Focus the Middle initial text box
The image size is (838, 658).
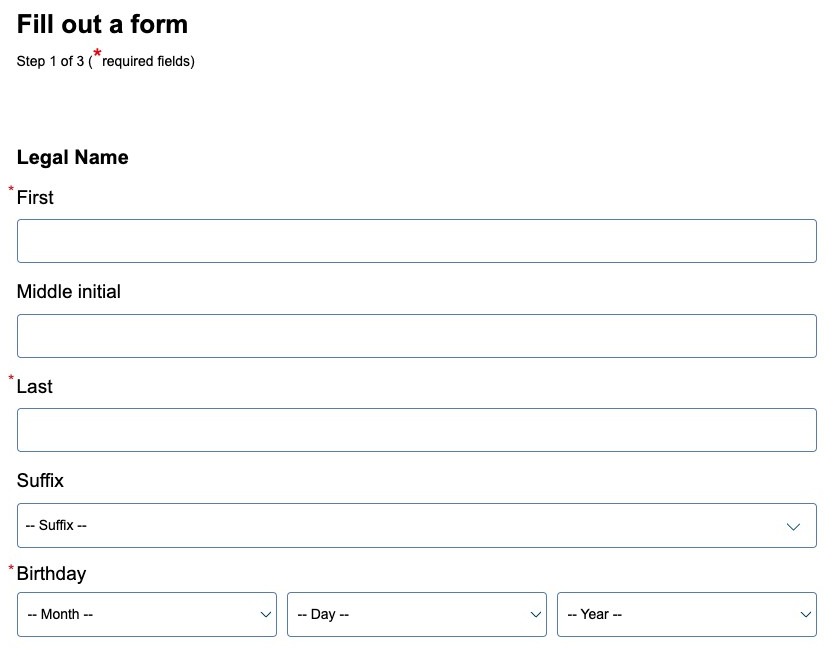pyautogui.click(x=416, y=336)
